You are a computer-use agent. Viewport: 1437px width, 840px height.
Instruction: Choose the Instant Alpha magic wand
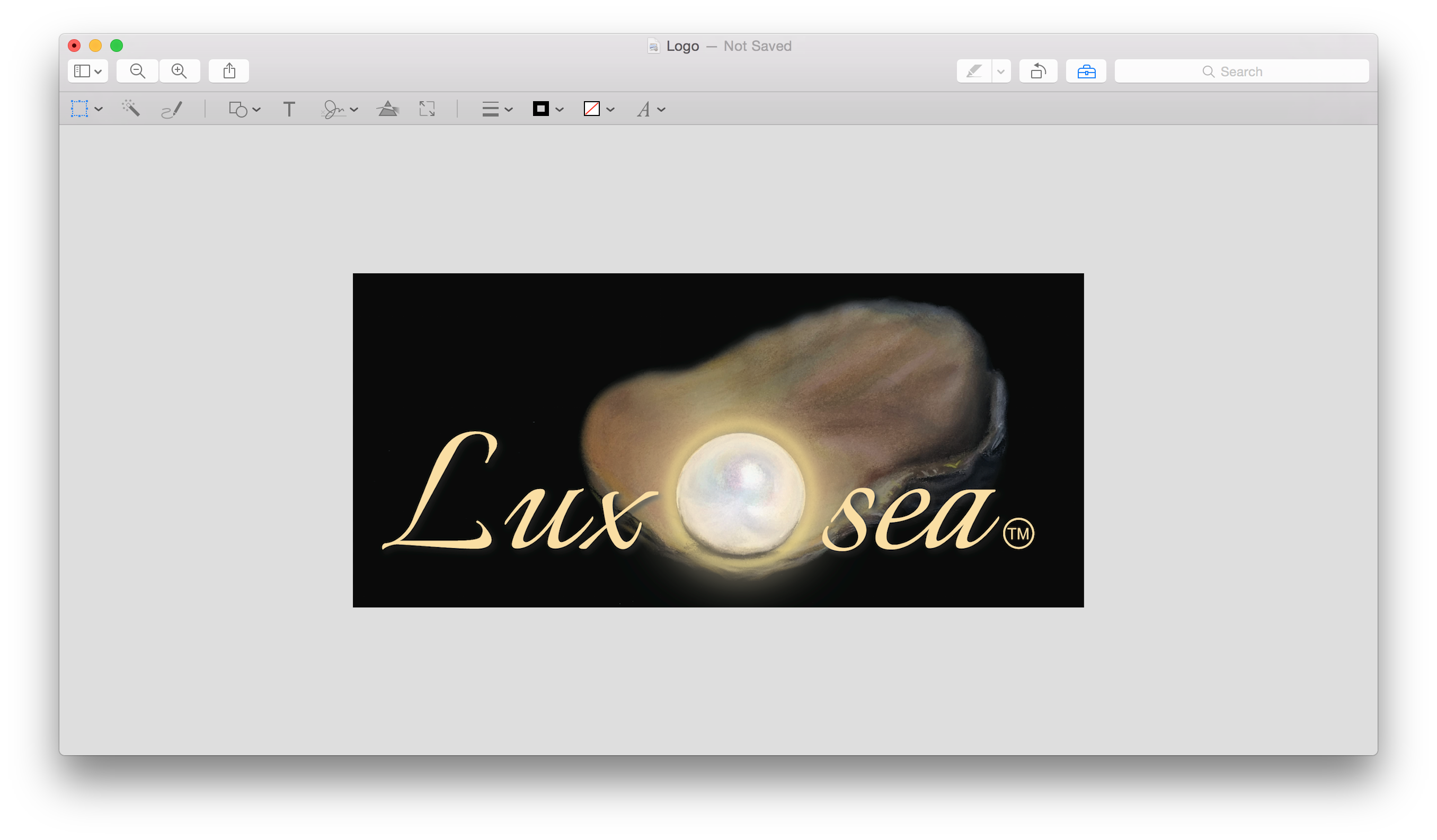point(130,108)
